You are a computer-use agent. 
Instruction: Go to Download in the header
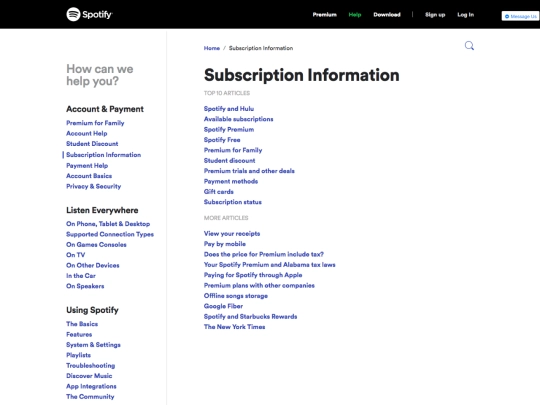387,15
